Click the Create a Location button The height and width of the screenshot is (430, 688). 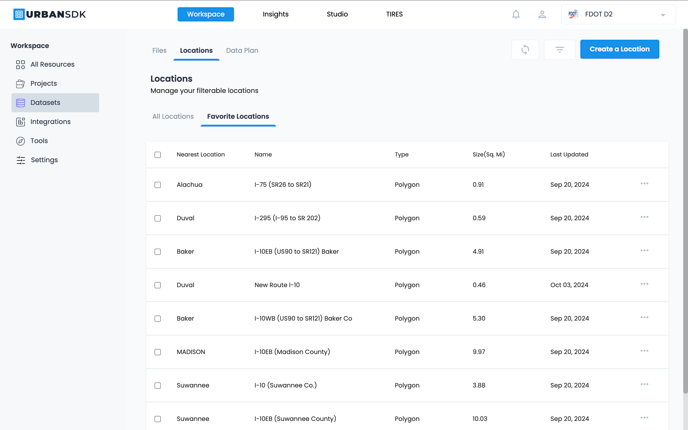(619, 49)
